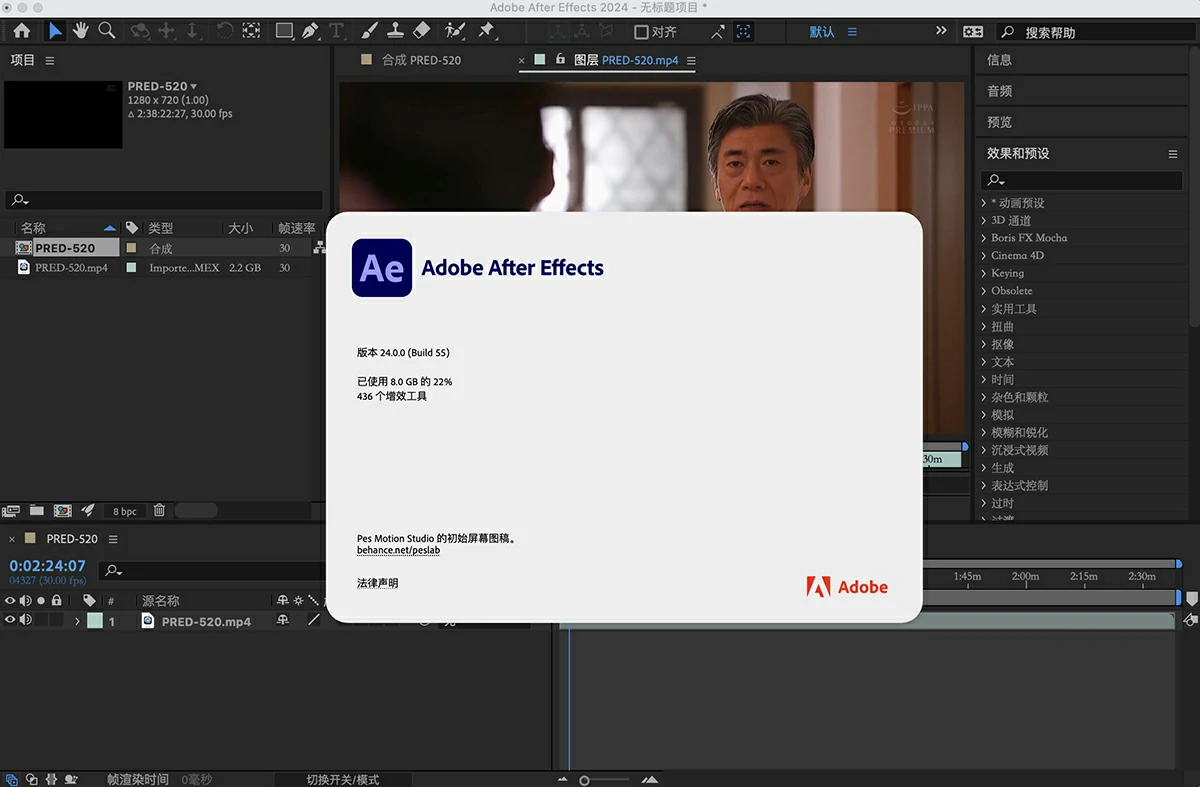The height and width of the screenshot is (787, 1200).
Task: Select the Hand tool
Action: coord(81,31)
